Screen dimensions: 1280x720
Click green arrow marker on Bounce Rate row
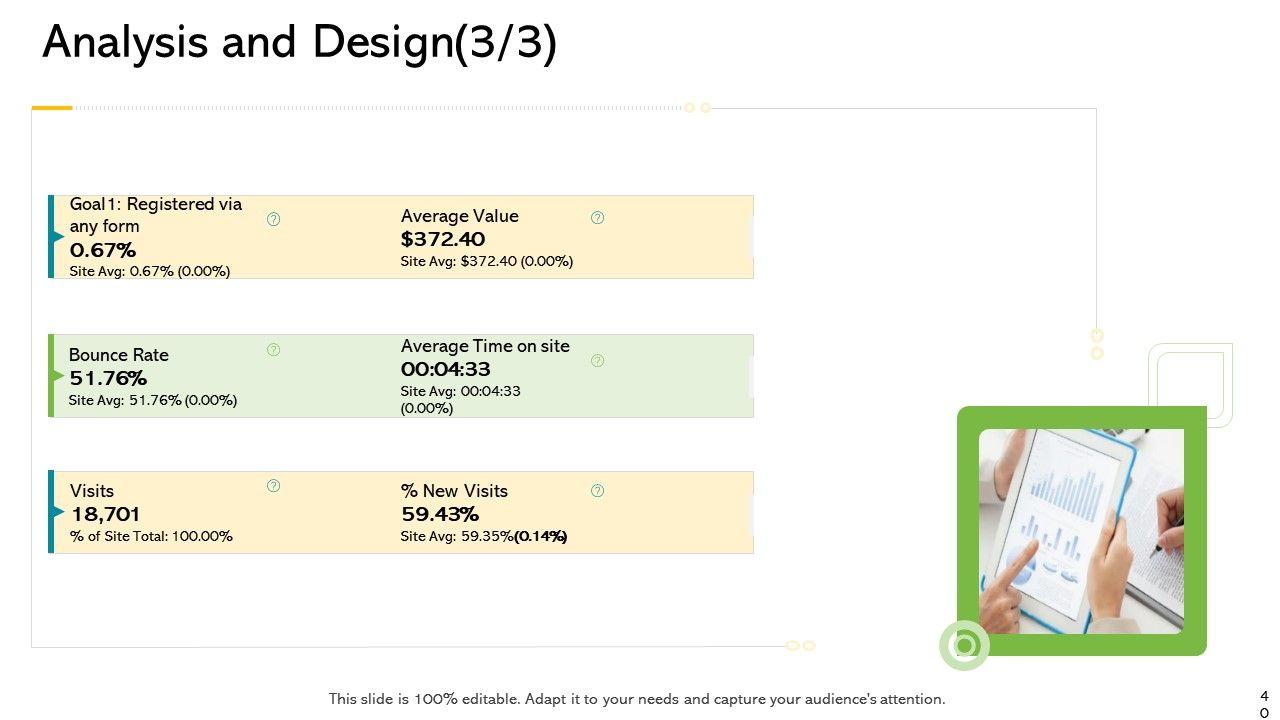click(58, 376)
